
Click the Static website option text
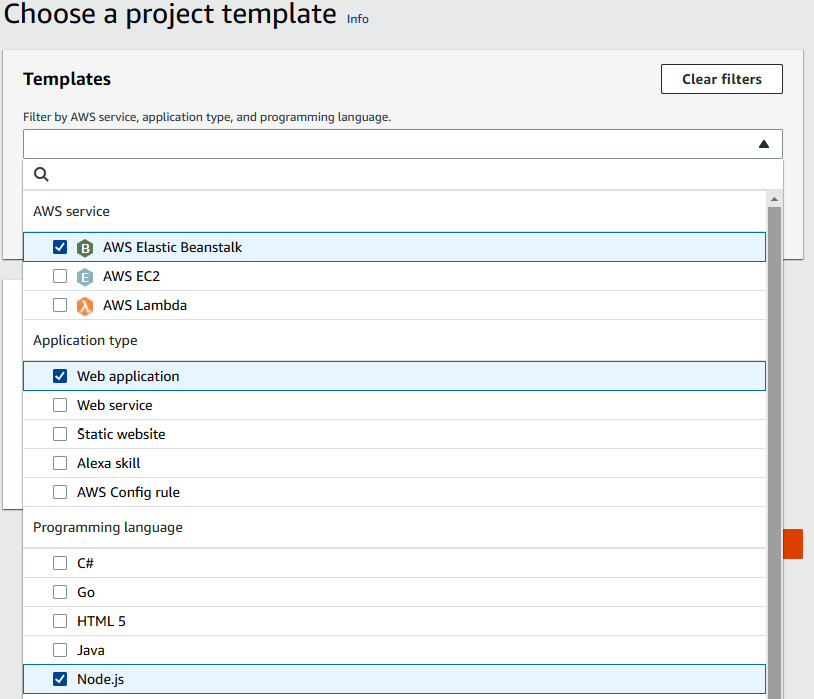click(x=121, y=434)
